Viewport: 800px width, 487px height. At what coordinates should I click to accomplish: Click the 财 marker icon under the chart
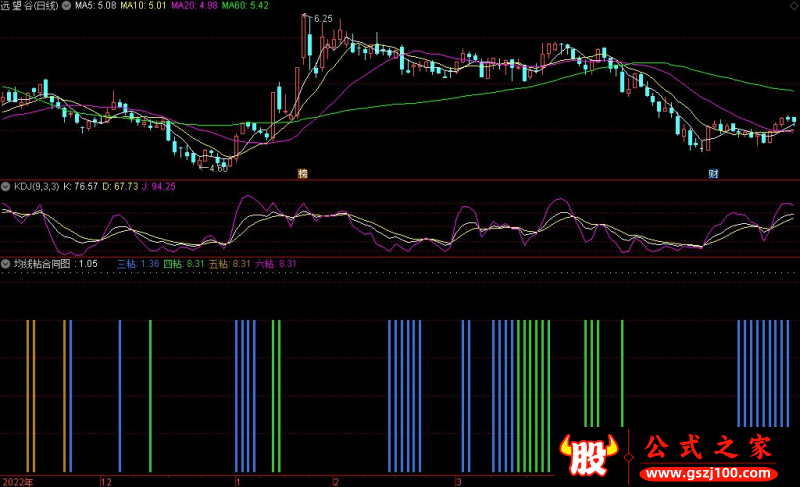click(x=713, y=173)
